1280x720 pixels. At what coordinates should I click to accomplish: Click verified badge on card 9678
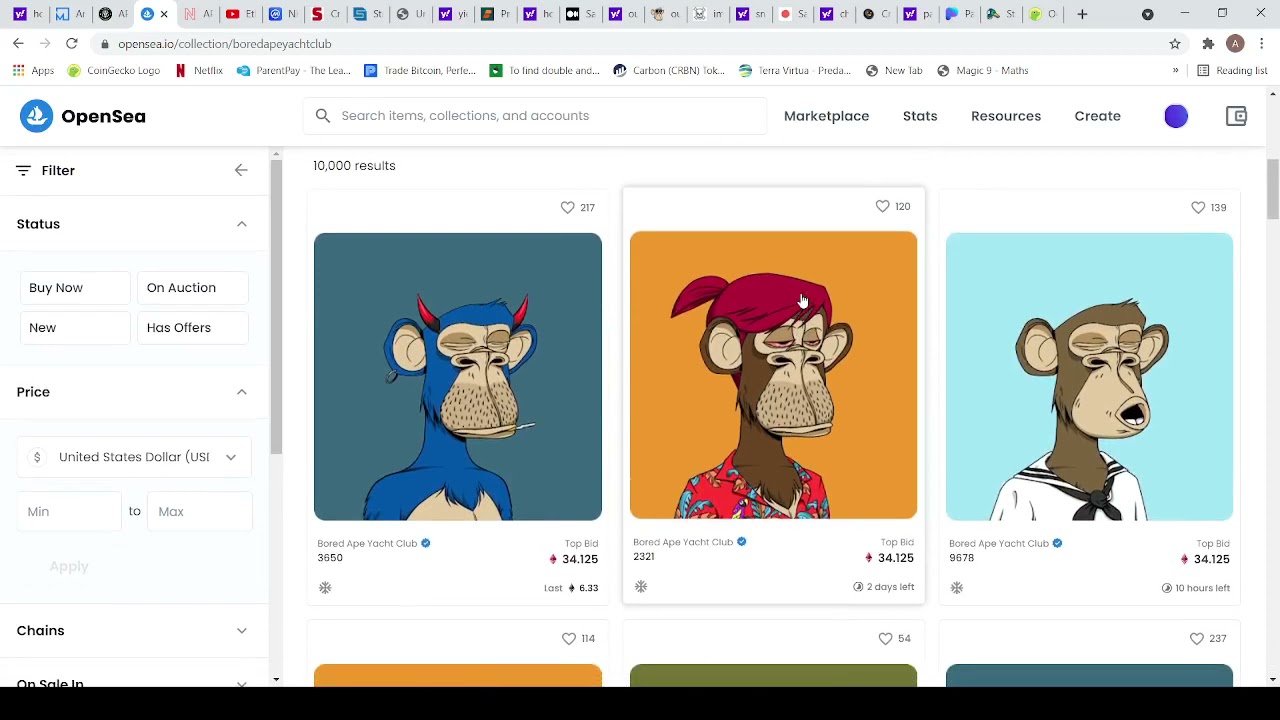1058,544
